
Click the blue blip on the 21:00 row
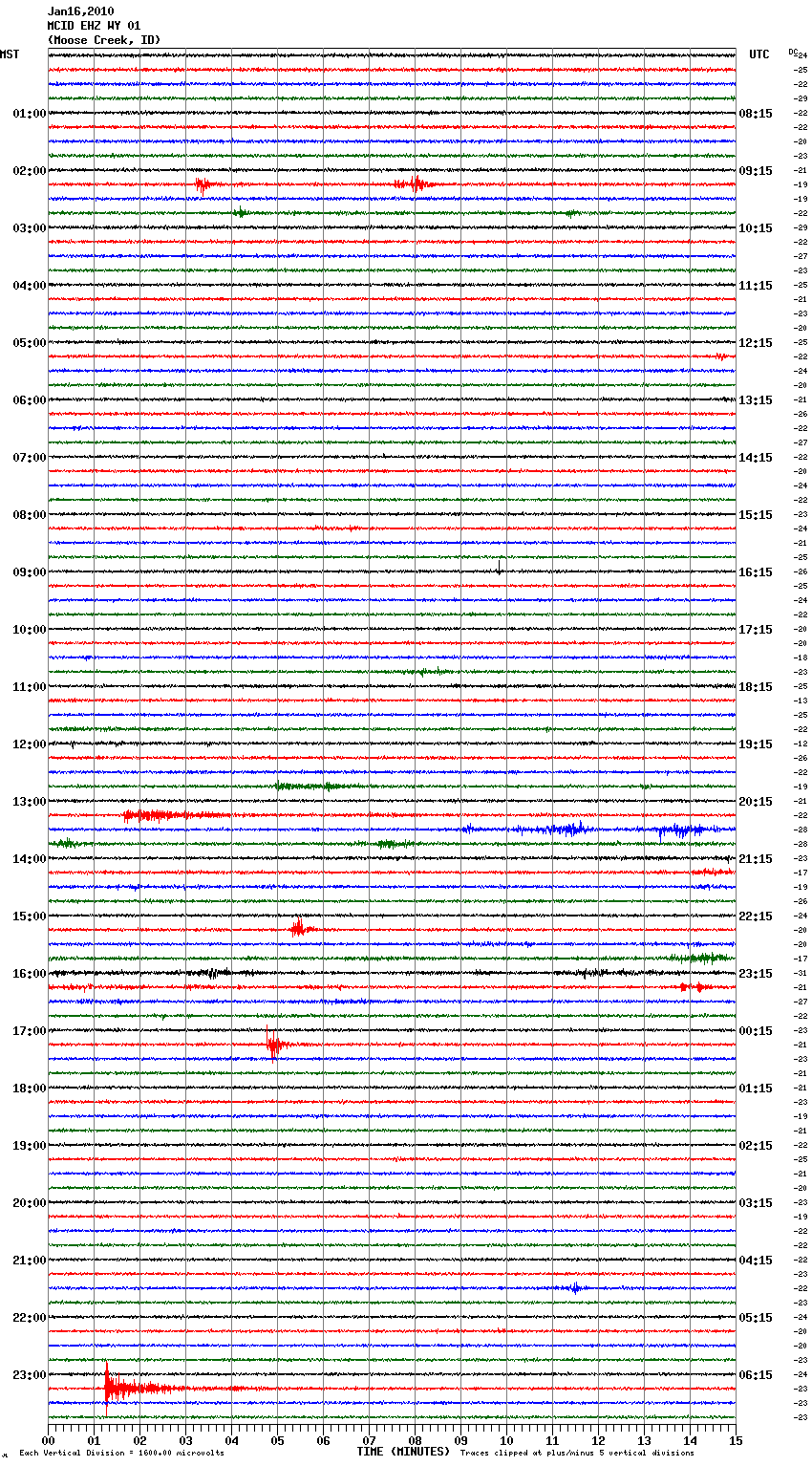pos(573,1288)
